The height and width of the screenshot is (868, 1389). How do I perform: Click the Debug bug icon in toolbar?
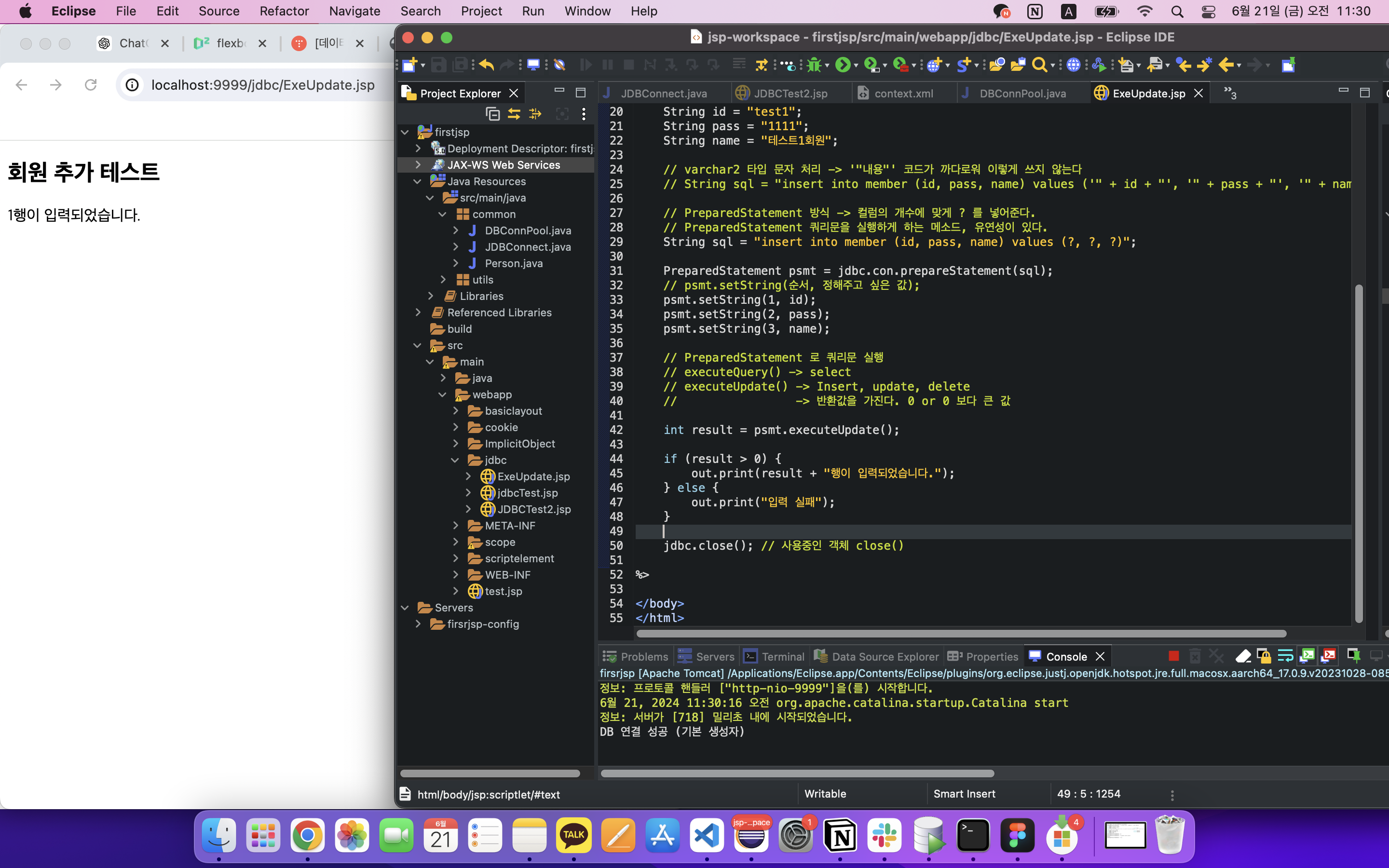[813, 65]
